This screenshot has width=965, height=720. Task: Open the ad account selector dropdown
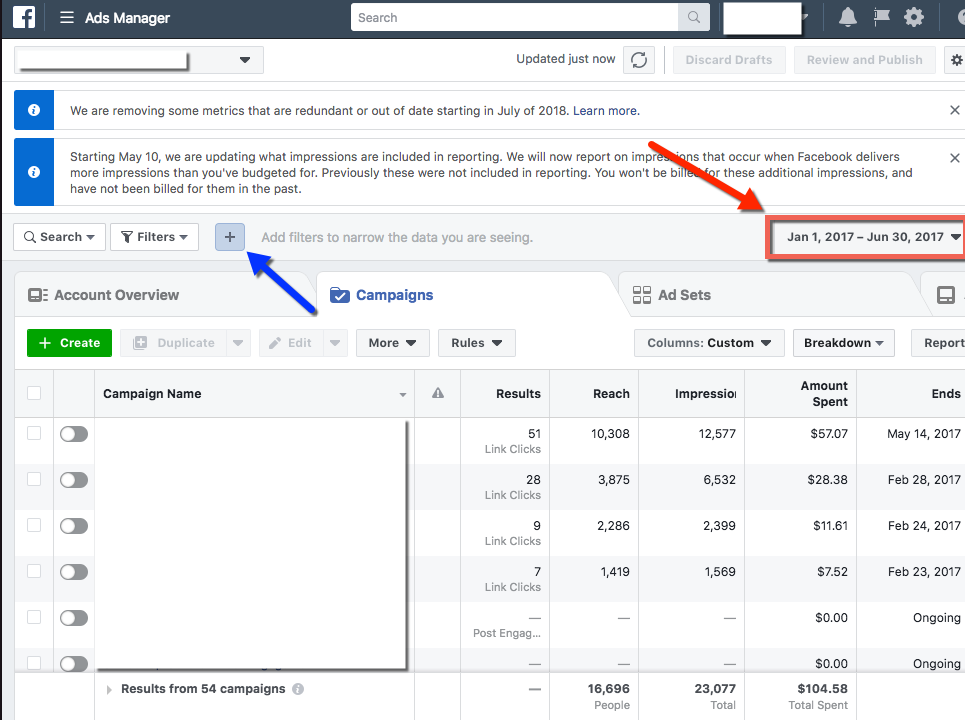[x=139, y=60]
